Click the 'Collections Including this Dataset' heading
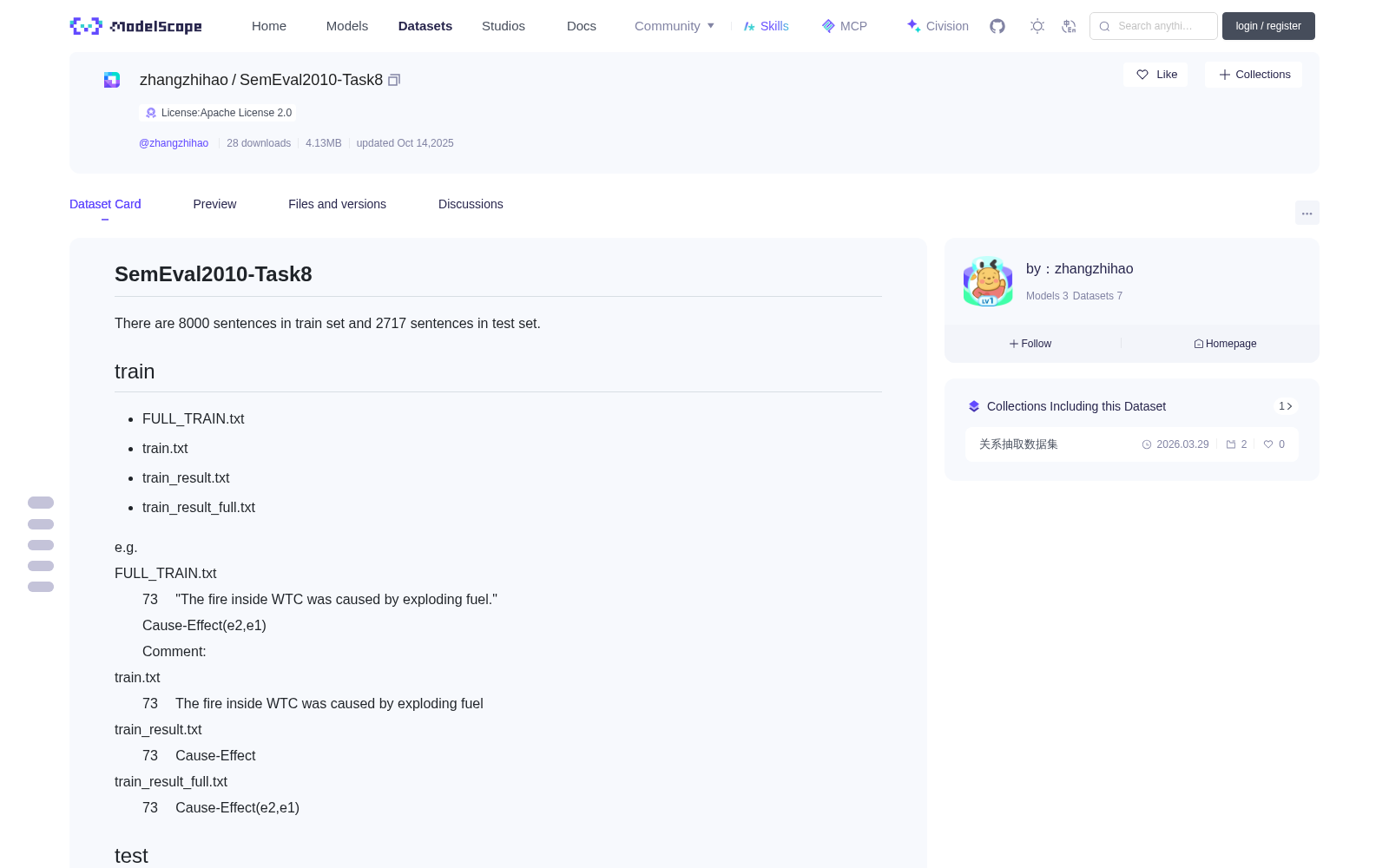1389x868 pixels. pos(1076,406)
